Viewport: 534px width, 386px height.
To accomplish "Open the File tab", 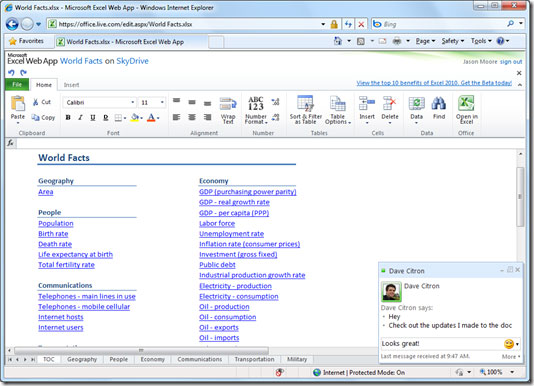I will point(17,84).
